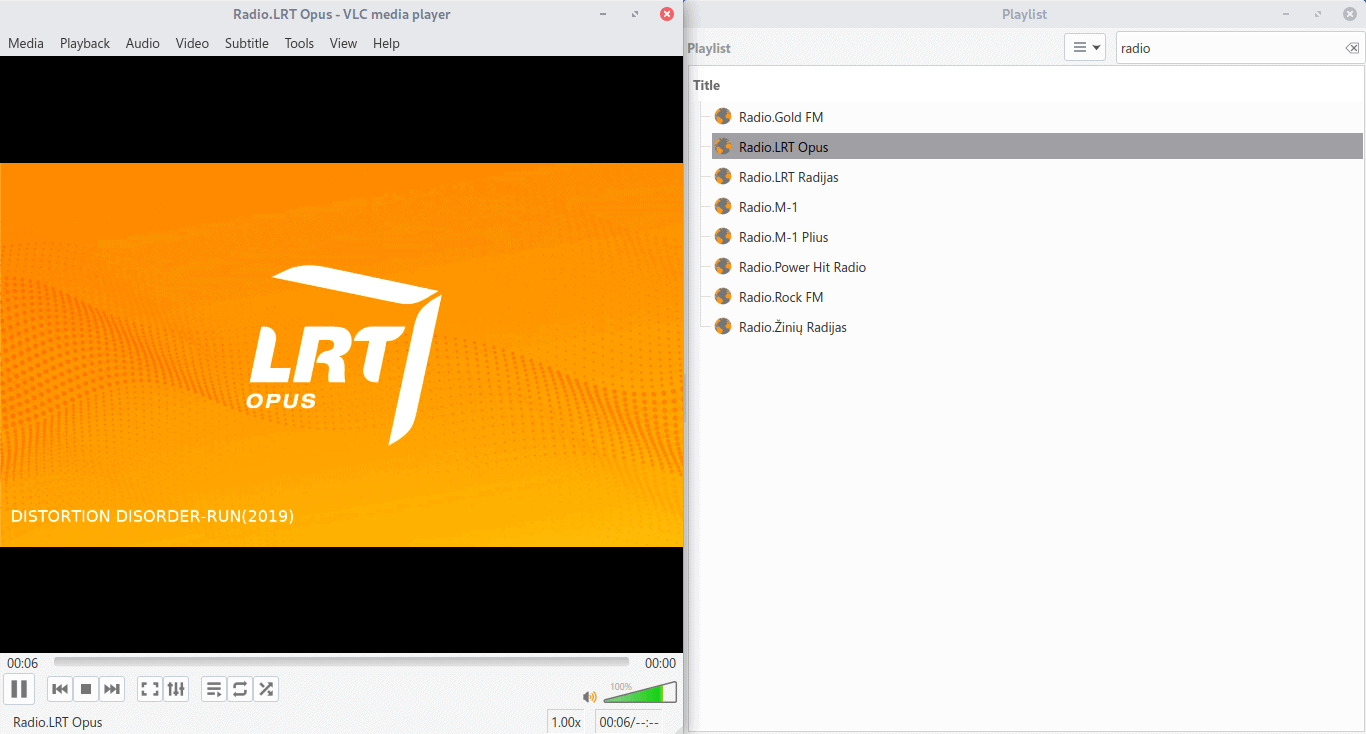Click the globe icon beside Radio.M-1 Plius
The width and height of the screenshot is (1366, 734).
click(723, 236)
